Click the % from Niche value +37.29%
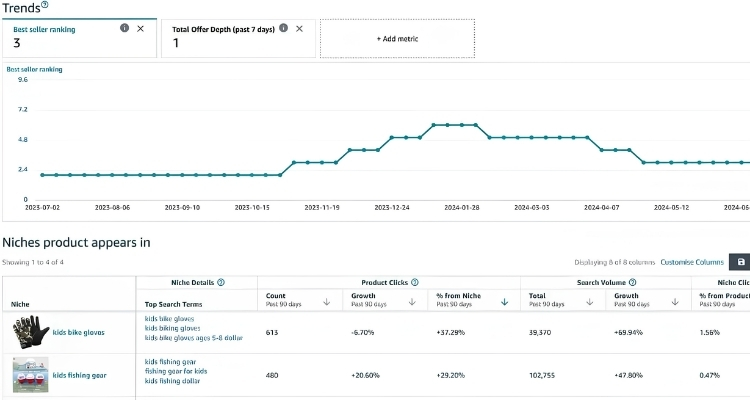This screenshot has width=750, height=400. [451, 333]
